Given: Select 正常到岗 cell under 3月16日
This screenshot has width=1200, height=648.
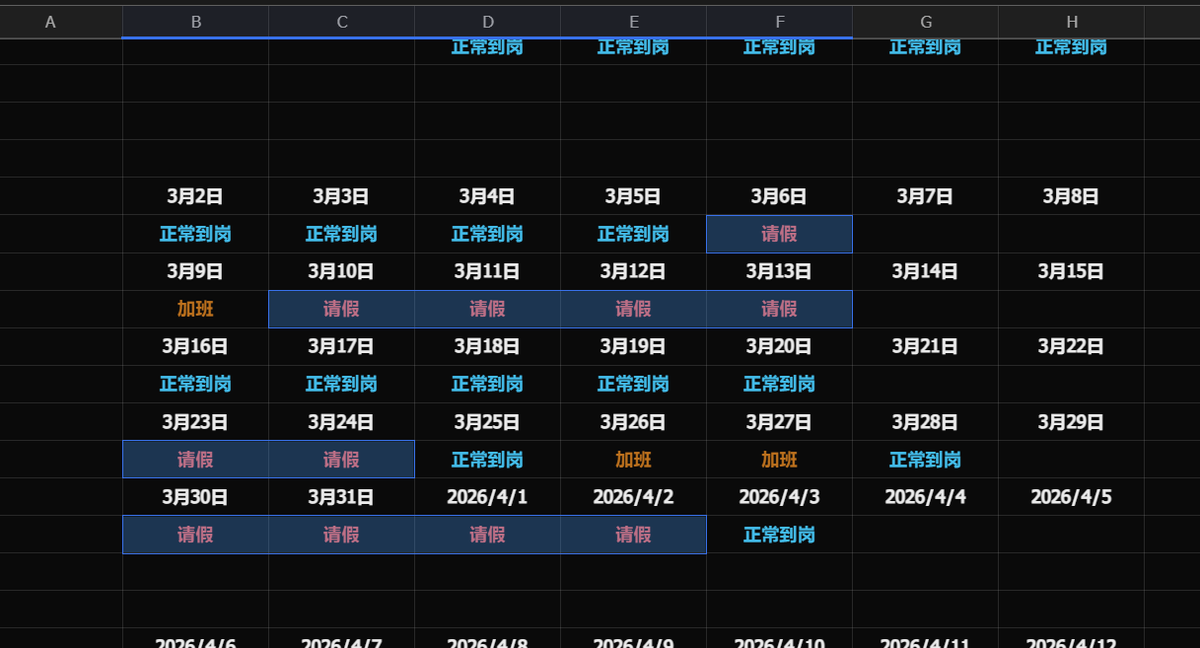Looking at the screenshot, I should [196, 384].
